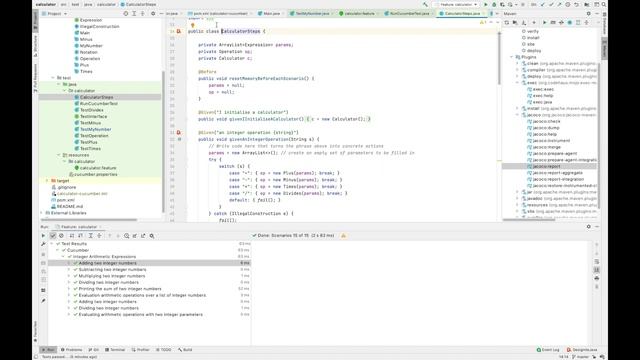Image resolution: width=640 pixels, height=360 pixels.
Task: Open pom.xml editor tab
Action: point(221,13)
